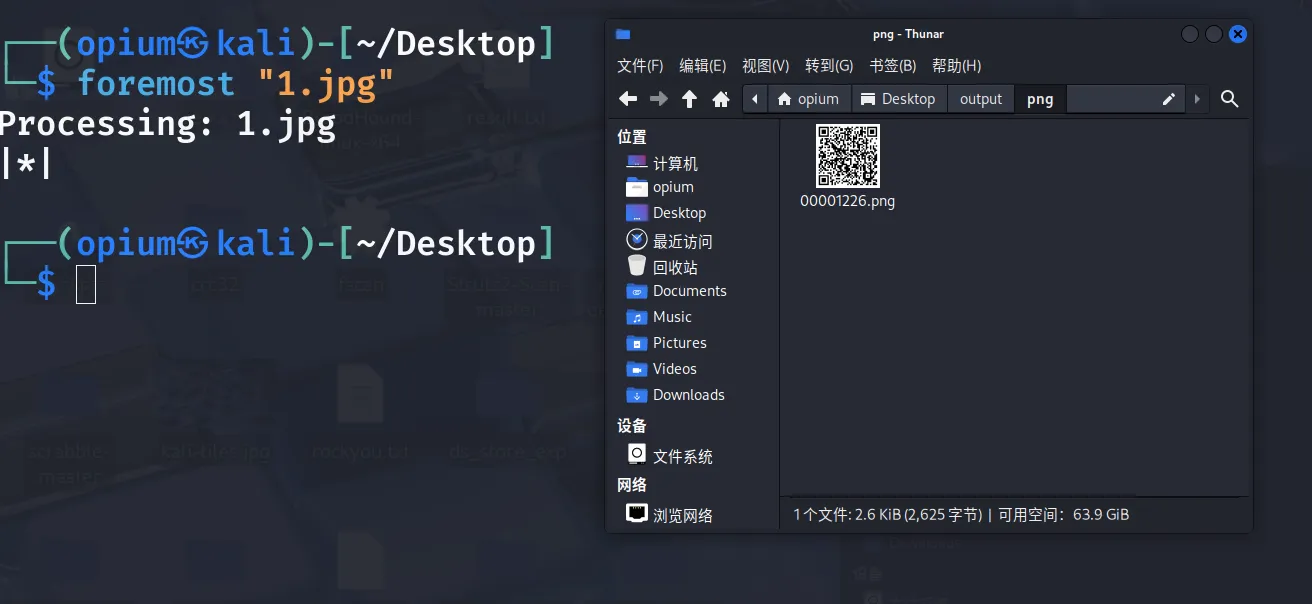
Task: Select the file name 00001226.png
Action: [847, 201]
